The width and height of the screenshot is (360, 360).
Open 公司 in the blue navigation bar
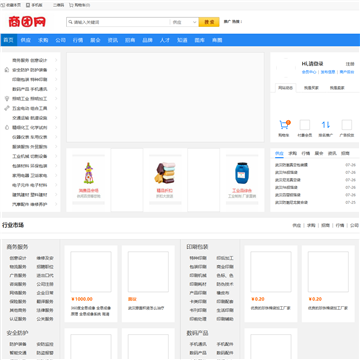[x=60, y=40]
